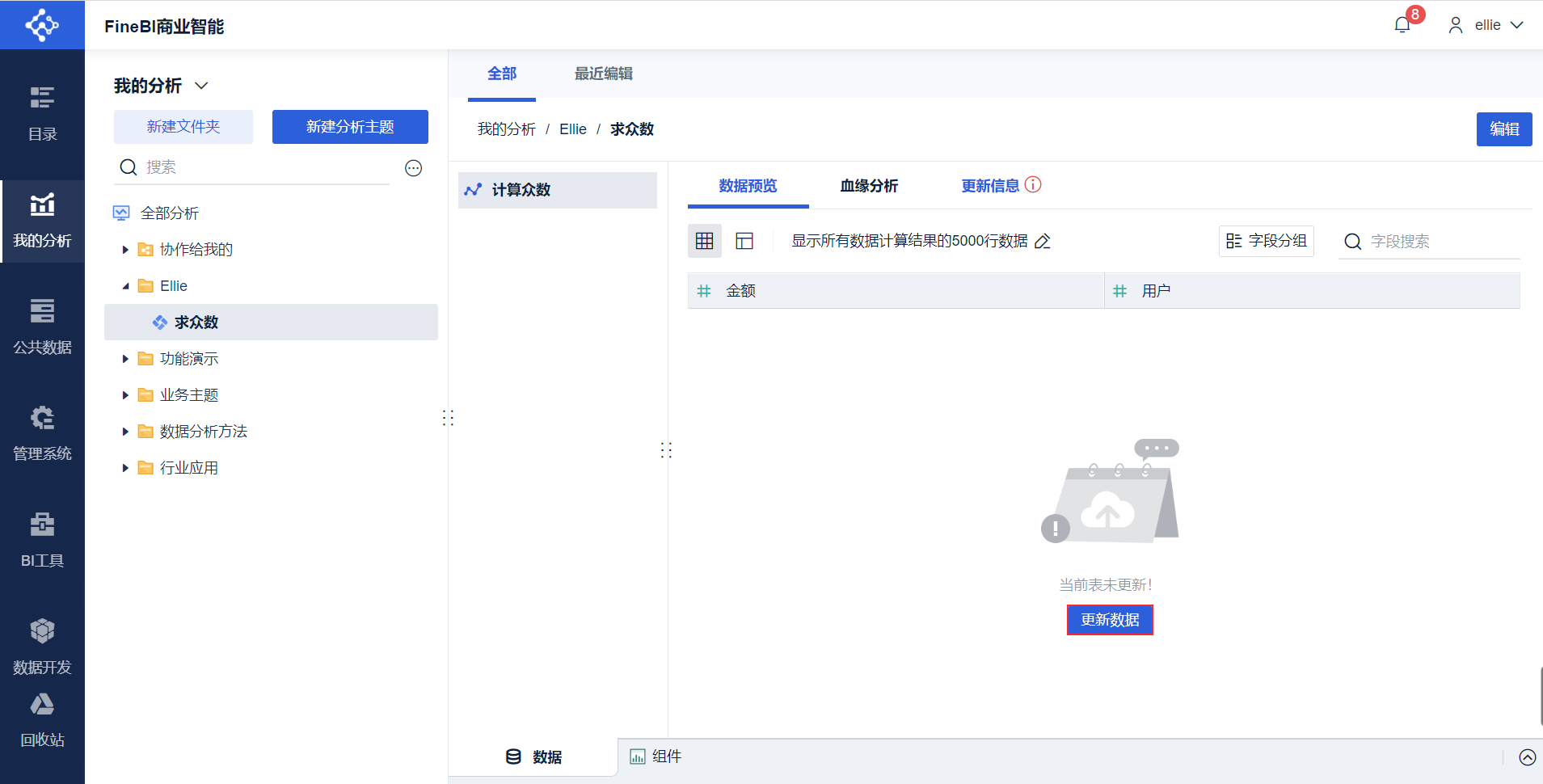Focus the 字段搜索 input
The height and width of the screenshot is (784, 1543).
1429,242
